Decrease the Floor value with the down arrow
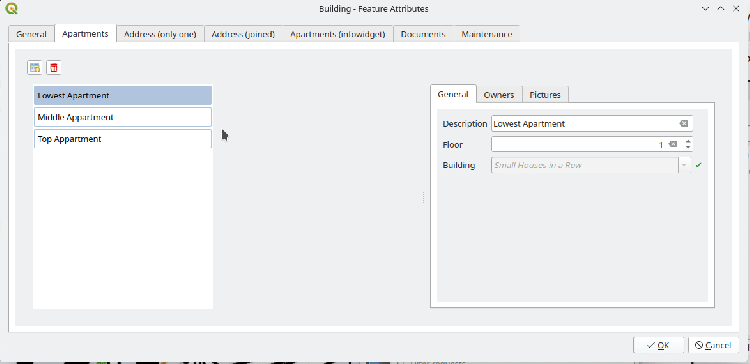Image resolution: width=750 pixels, height=364 pixels. pos(688,147)
